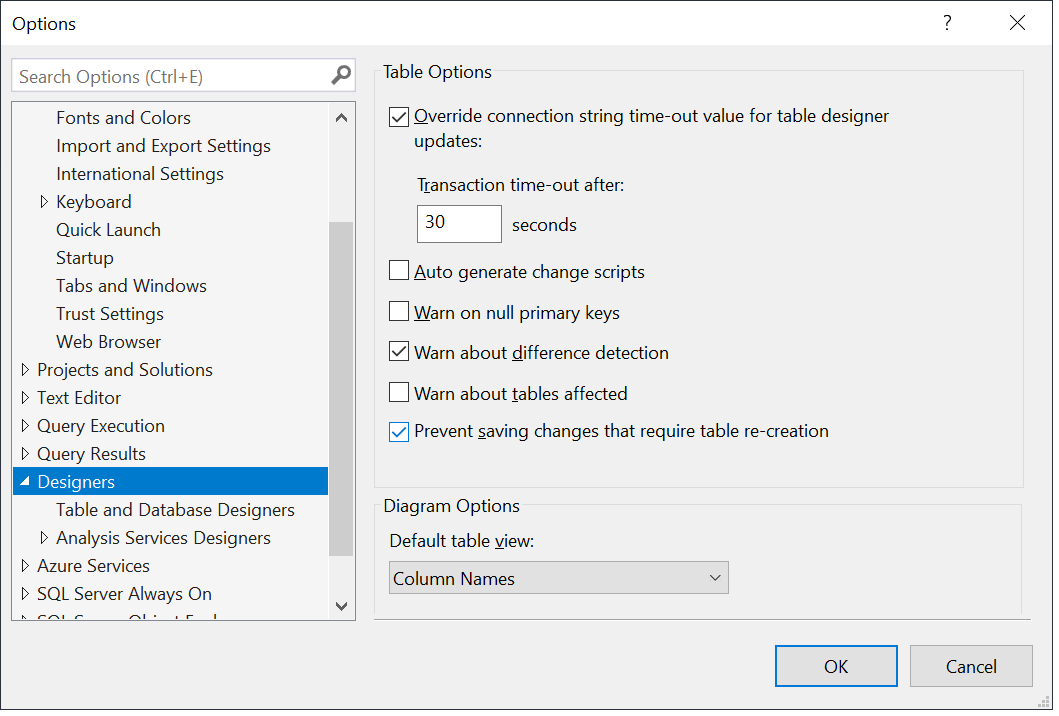Enable Warn on null primary keys
1059x716 pixels.
click(399, 311)
